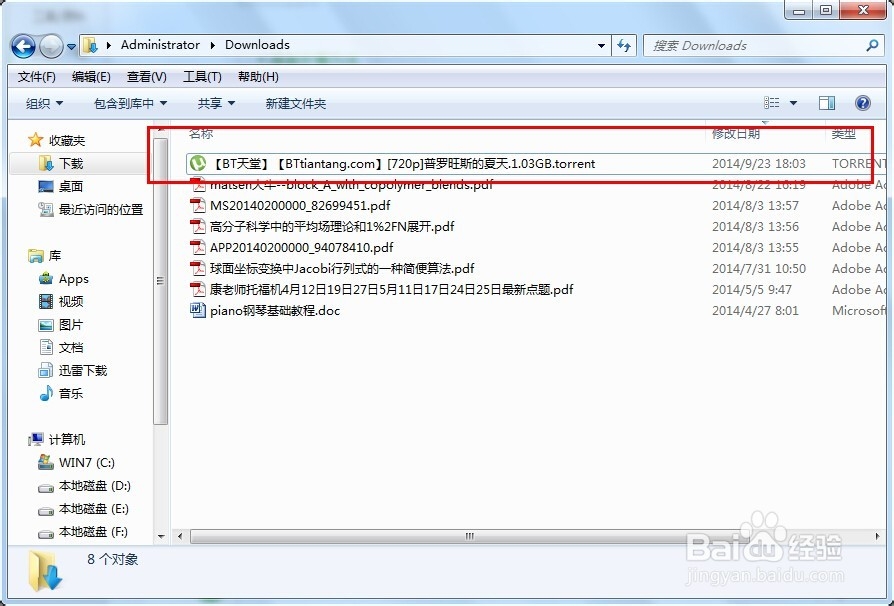Screen dimensions: 894x606
Task: Select 高分子科学中的平均场理论和1%2FN展开.pdf
Action: pyautogui.click(x=332, y=226)
